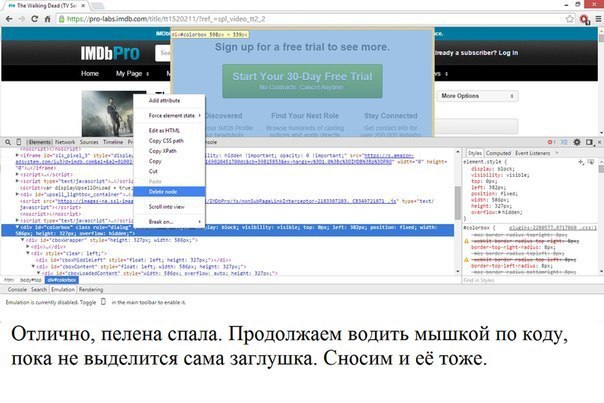Click the browser forward arrow
Image resolution: width=604 pixels, height=403 pixels.
point(22,18)
